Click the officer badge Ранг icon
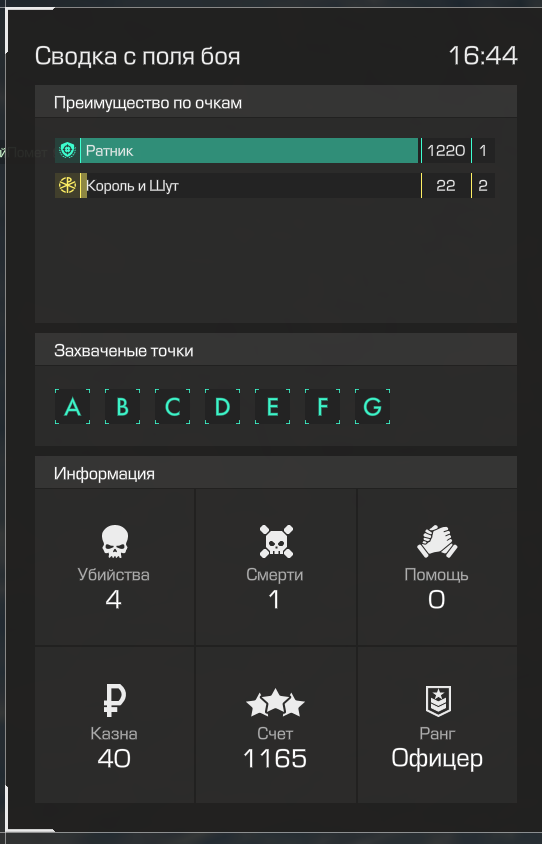Screen dimensions: 542x844 (x=438, y=701)
